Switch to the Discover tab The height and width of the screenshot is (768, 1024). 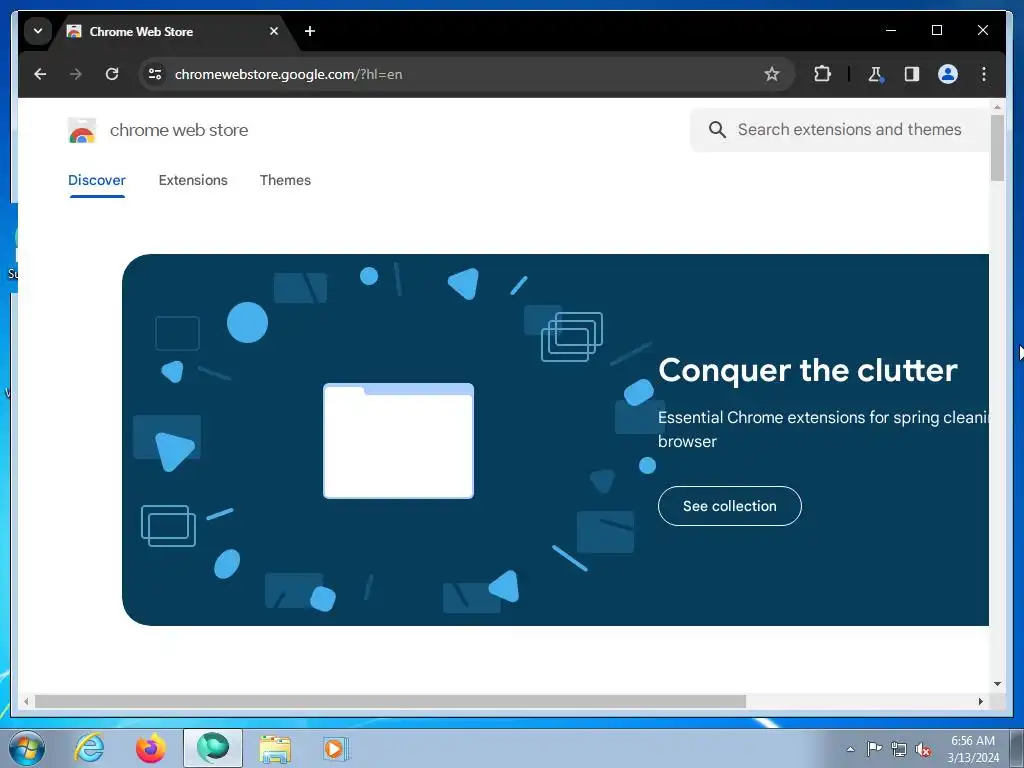click(x=97, y=180)
